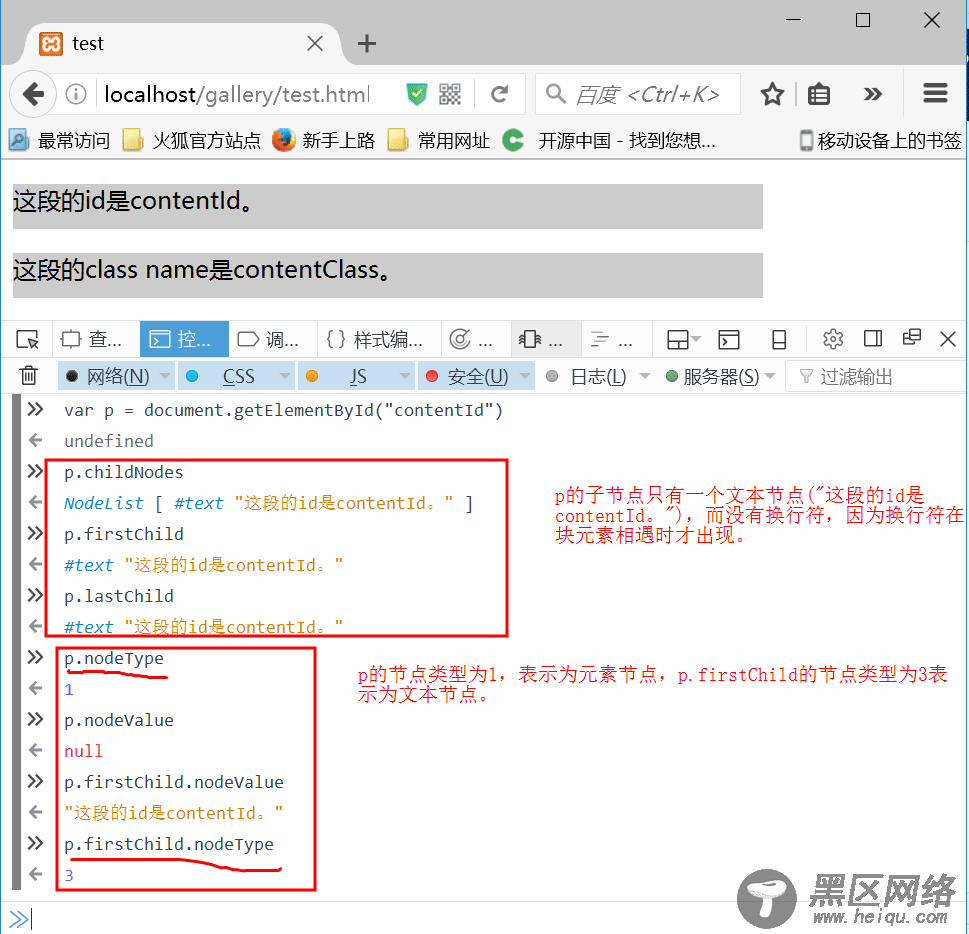Open the 最常访问 bookmark
The height and width of the screenshot is (934, 969).
[59, 141]
